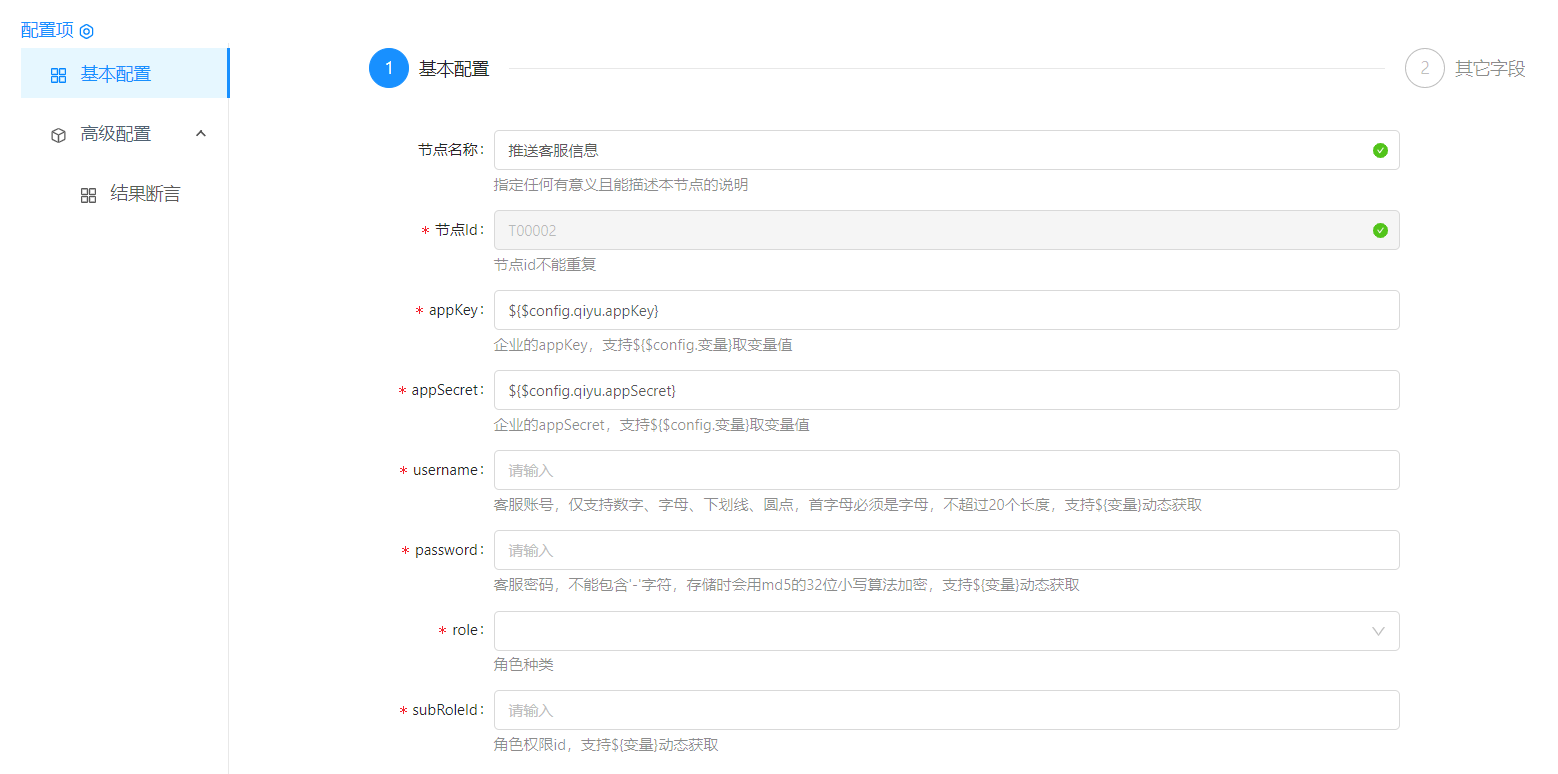Focus the 节点名称 input field
The height and width of the screenshot is (774, 1558).
930,150
